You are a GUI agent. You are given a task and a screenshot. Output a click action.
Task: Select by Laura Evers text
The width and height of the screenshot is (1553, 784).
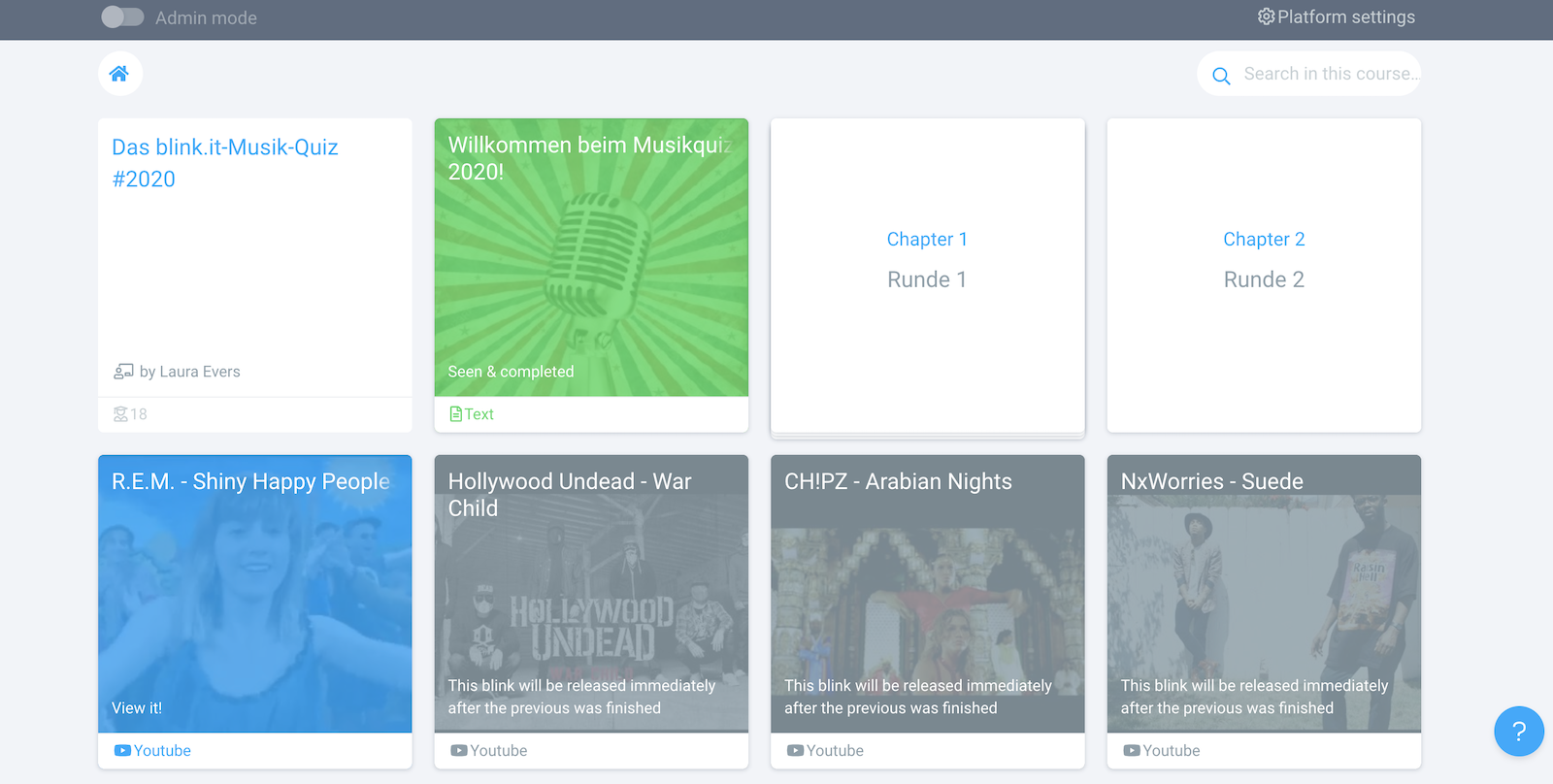(x=189, y=372)
